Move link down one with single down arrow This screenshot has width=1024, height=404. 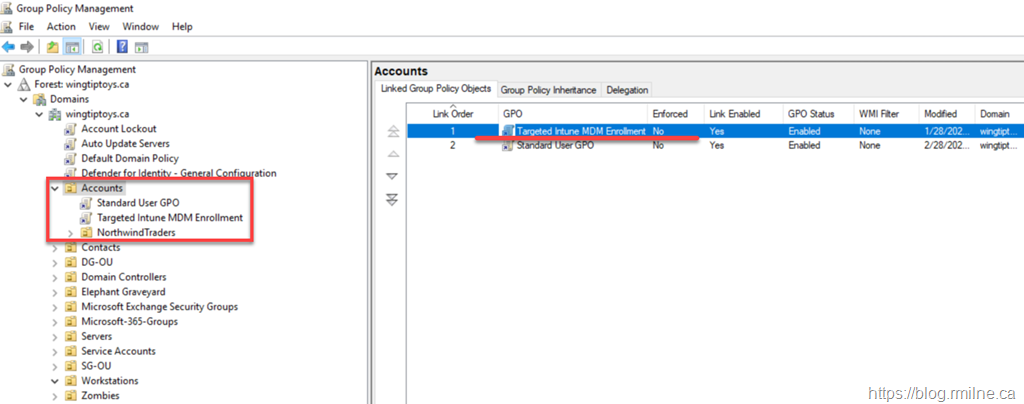pos(392,176)
